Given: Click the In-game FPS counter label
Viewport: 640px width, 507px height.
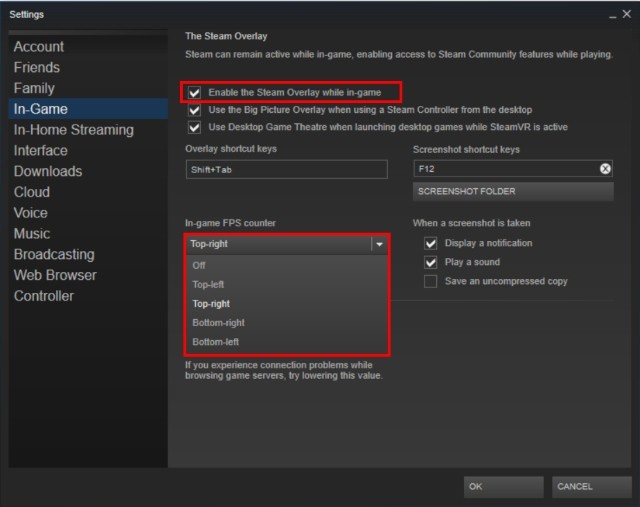Looking at the screenshot, I should 230,223.
